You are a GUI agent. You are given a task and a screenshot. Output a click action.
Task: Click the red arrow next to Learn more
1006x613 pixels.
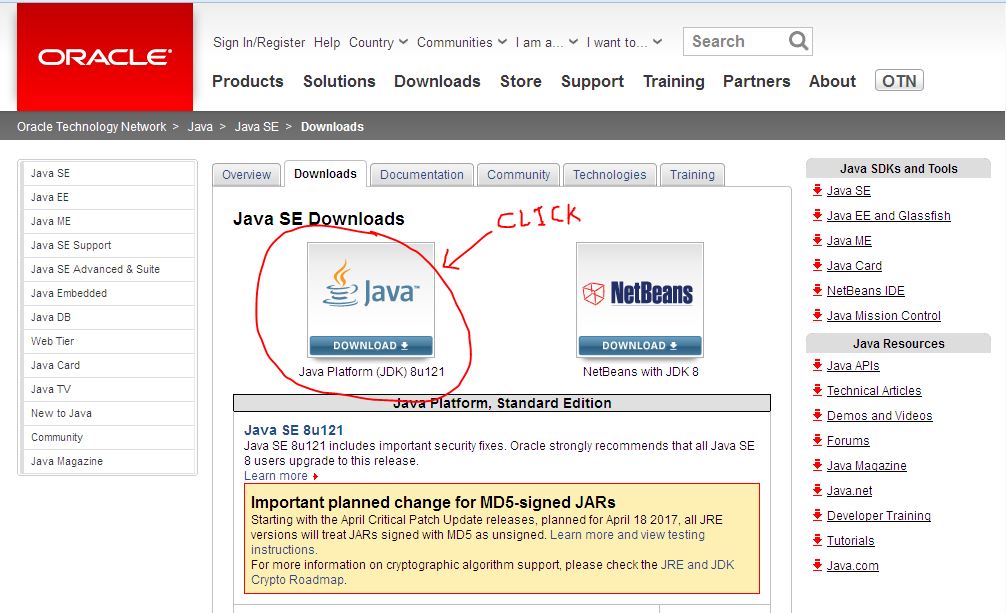315,476
